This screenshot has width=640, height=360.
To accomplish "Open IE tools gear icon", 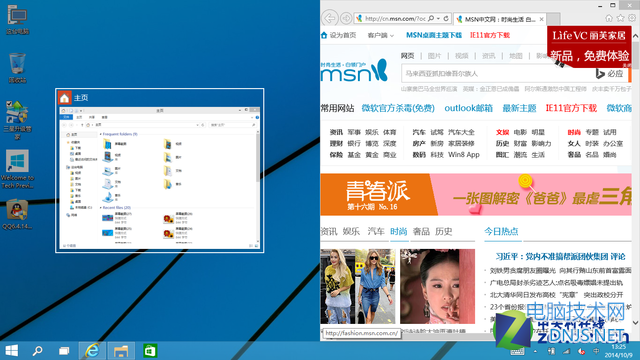I will (632, 18).
